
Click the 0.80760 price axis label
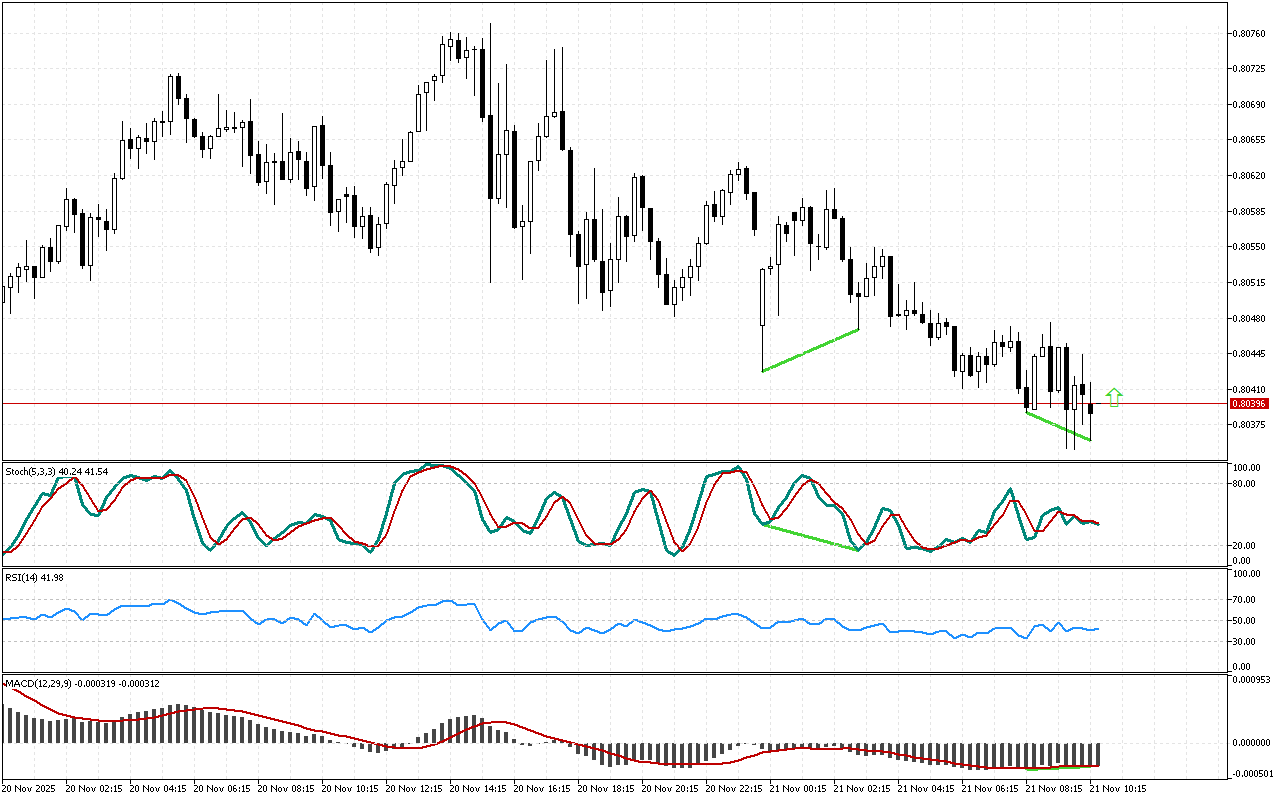point(1250,33)
